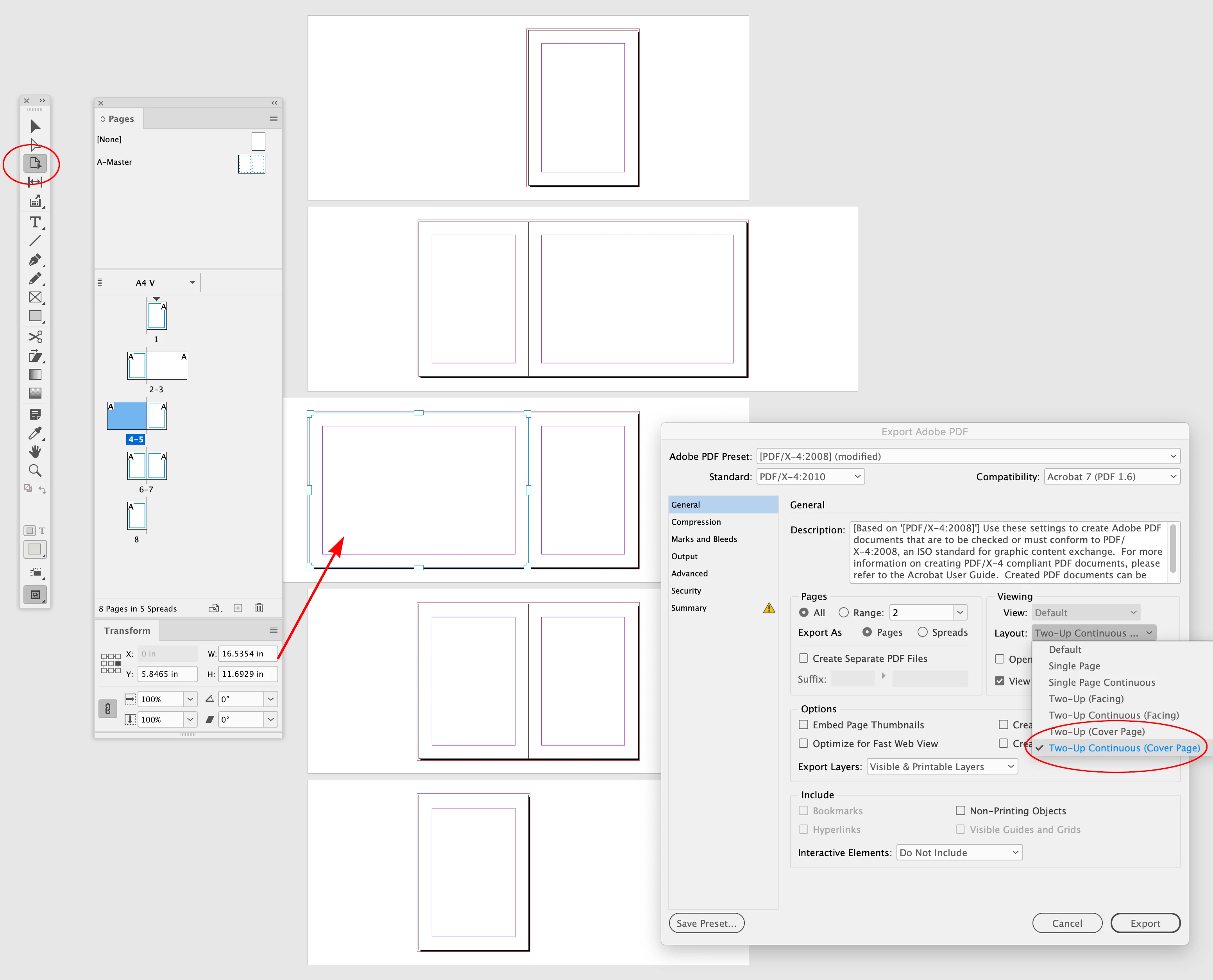Check Embed Page Thumbnails option
This screenshot has width=1213, height=980.
803,725
